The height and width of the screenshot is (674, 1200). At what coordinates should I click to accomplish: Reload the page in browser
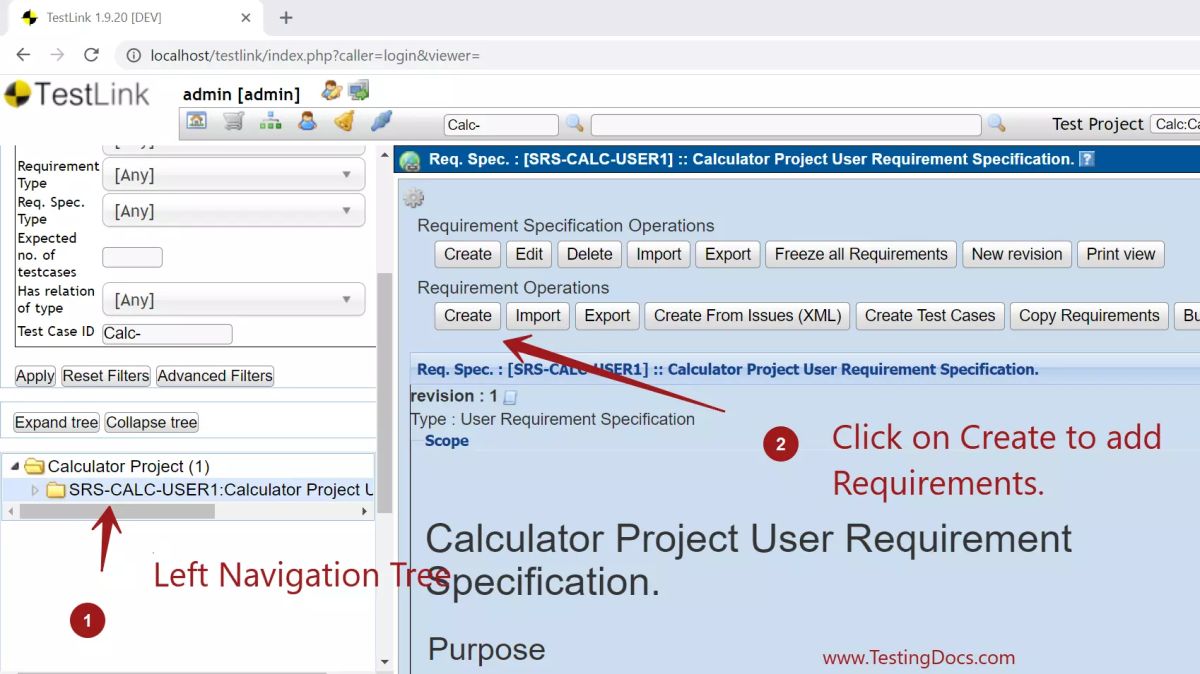(x=91, y=55)
